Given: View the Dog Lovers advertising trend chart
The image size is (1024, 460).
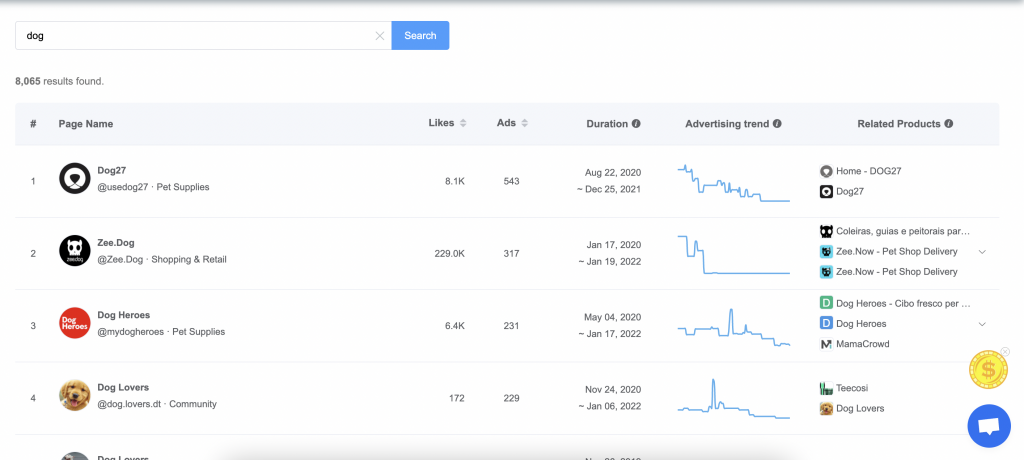Looking at the screenshot, I should point(734,399).
